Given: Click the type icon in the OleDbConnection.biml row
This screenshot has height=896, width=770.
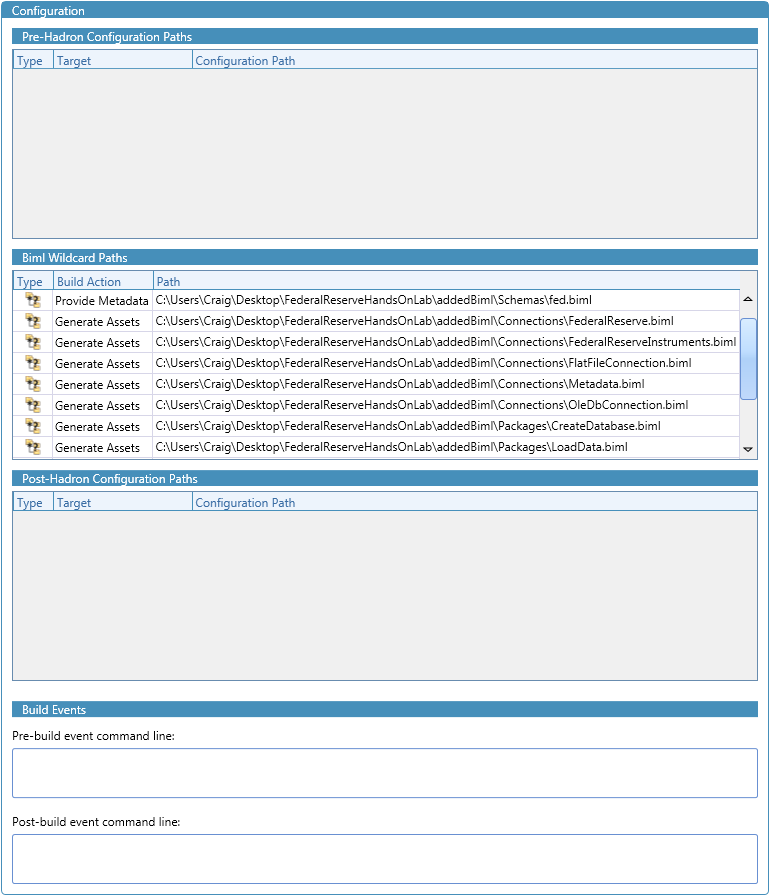Looking at the screenshot, I should point(33,405).
